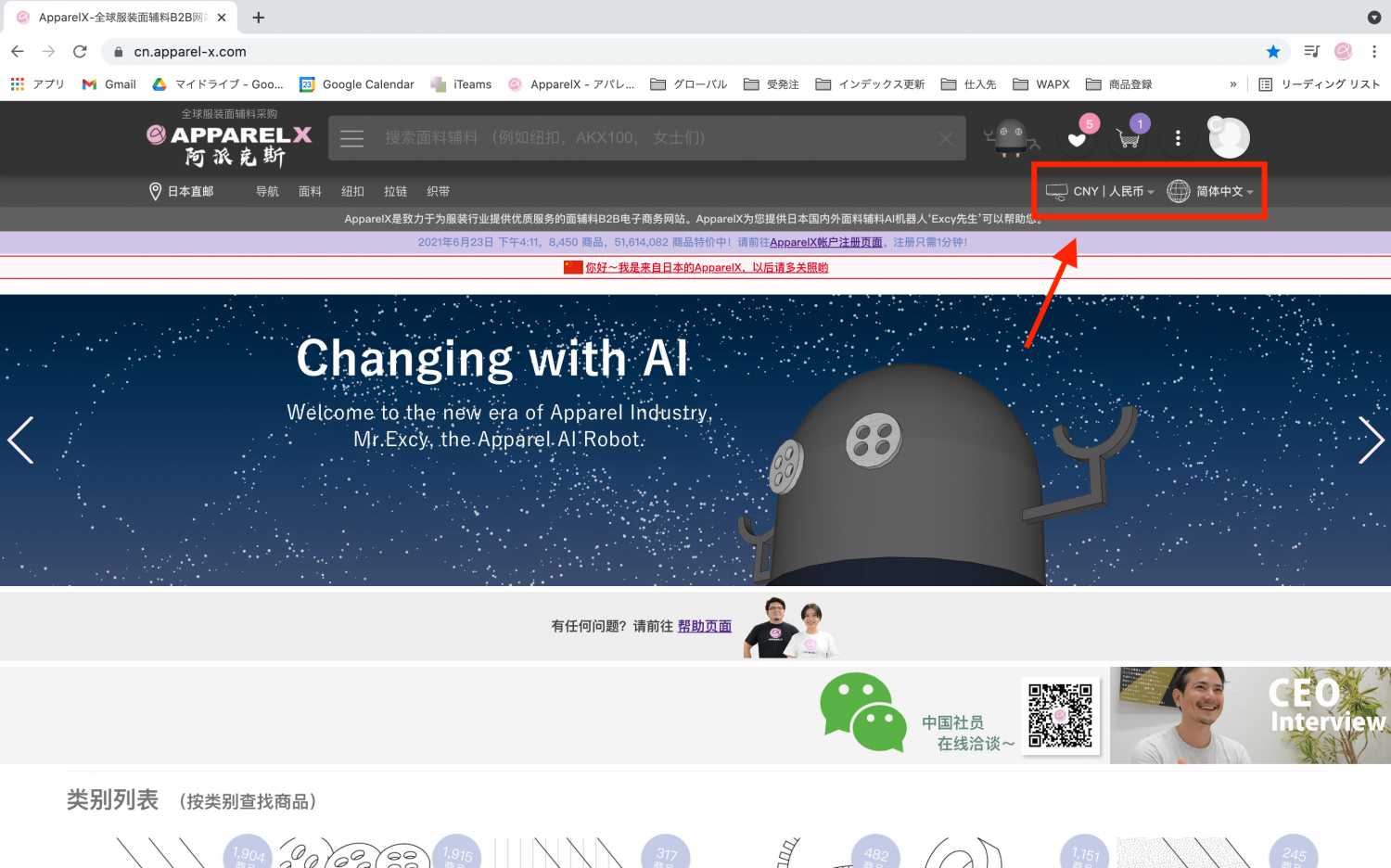Open the hamburger menu beside search
The image size is (1391, 868).
351,138
